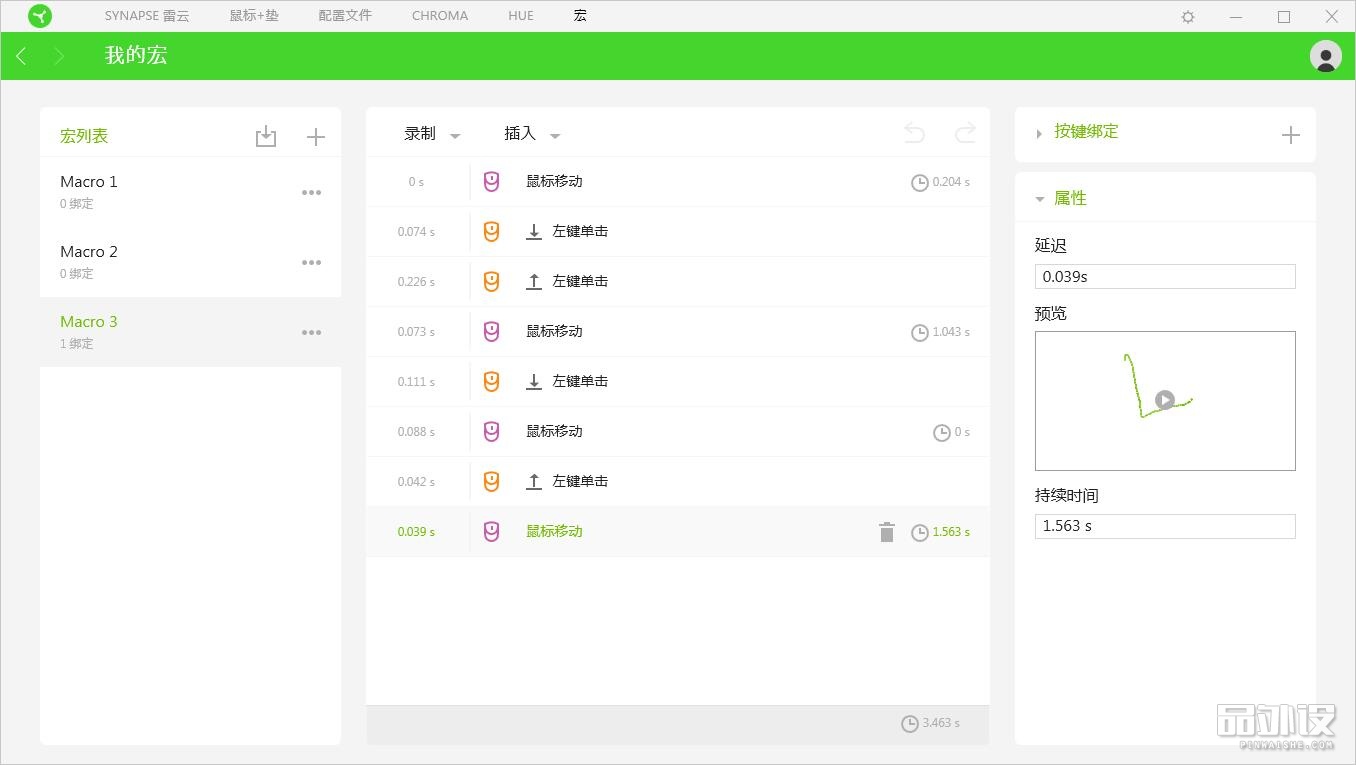Click the plus icon next to 按键绑定
The image size is (1356, 765).
click(1291, 133)
